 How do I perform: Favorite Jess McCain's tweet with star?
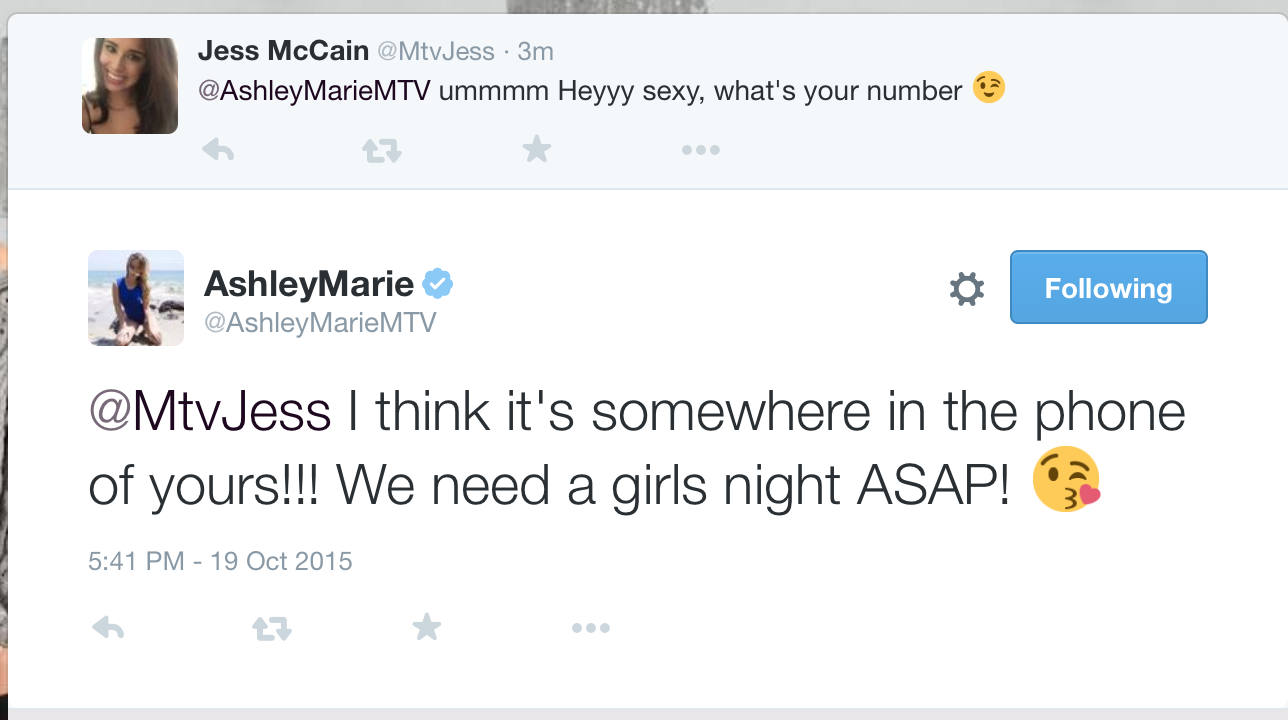537,150
